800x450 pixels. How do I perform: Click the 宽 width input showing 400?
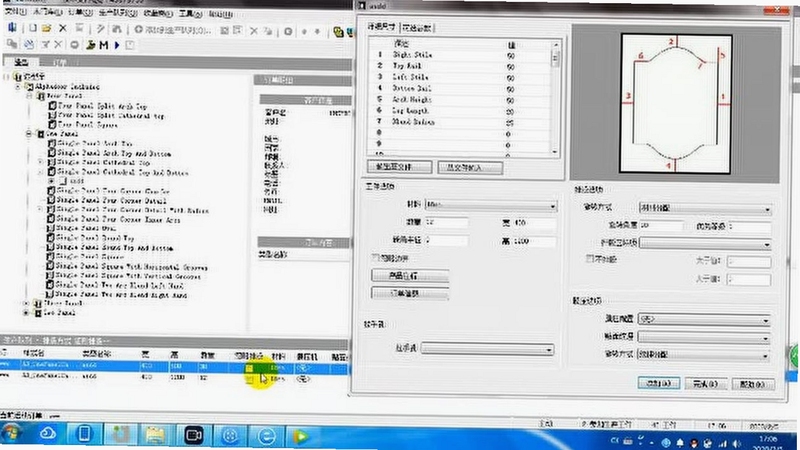(x=534, y=223)
